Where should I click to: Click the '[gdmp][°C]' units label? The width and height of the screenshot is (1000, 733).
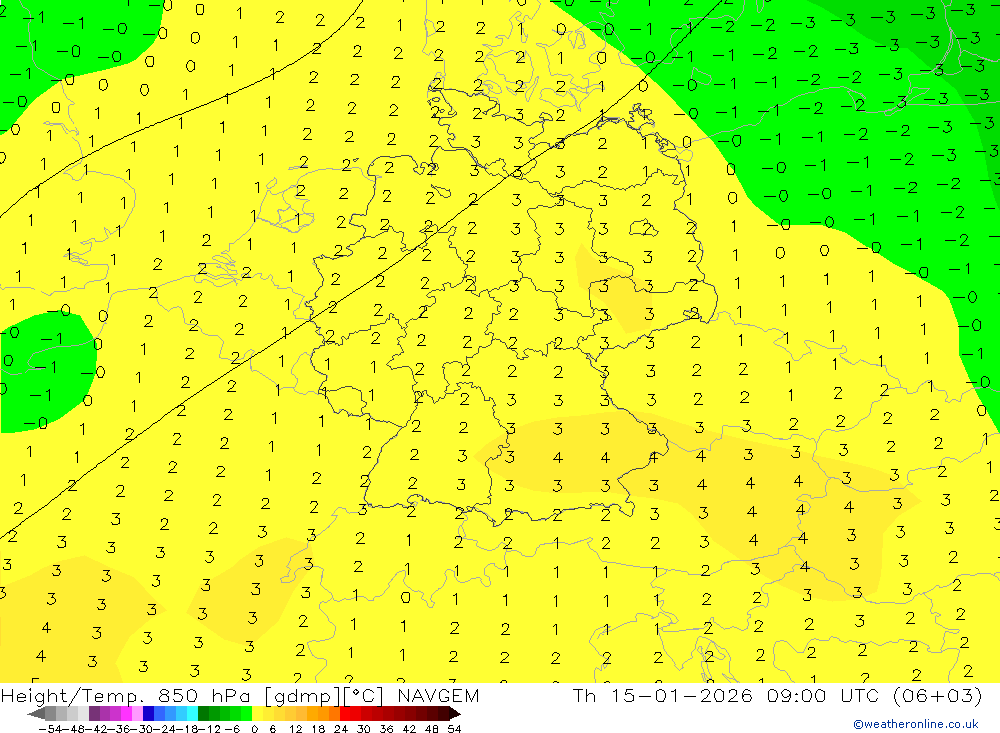coord(324,695)
